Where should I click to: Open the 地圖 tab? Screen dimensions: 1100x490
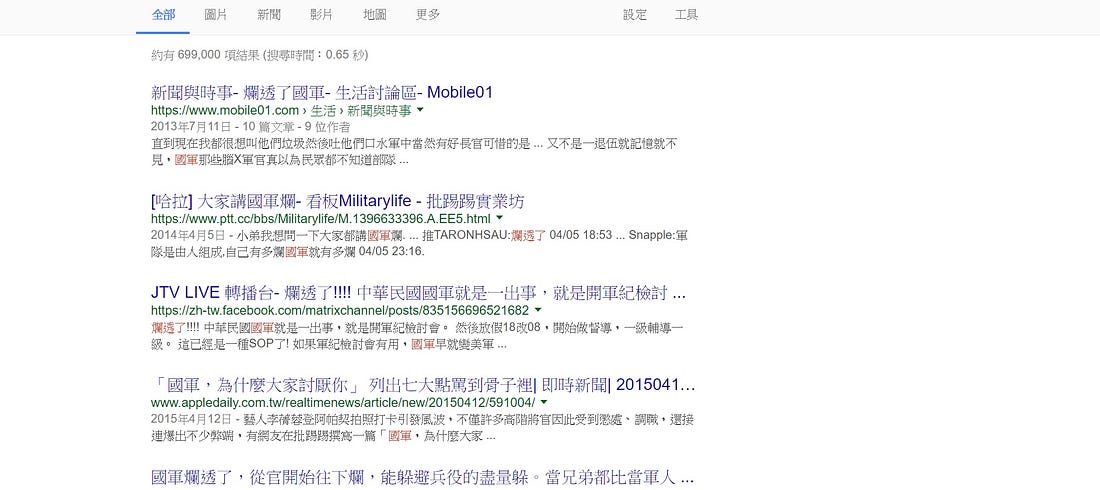(x=375, y=15)
